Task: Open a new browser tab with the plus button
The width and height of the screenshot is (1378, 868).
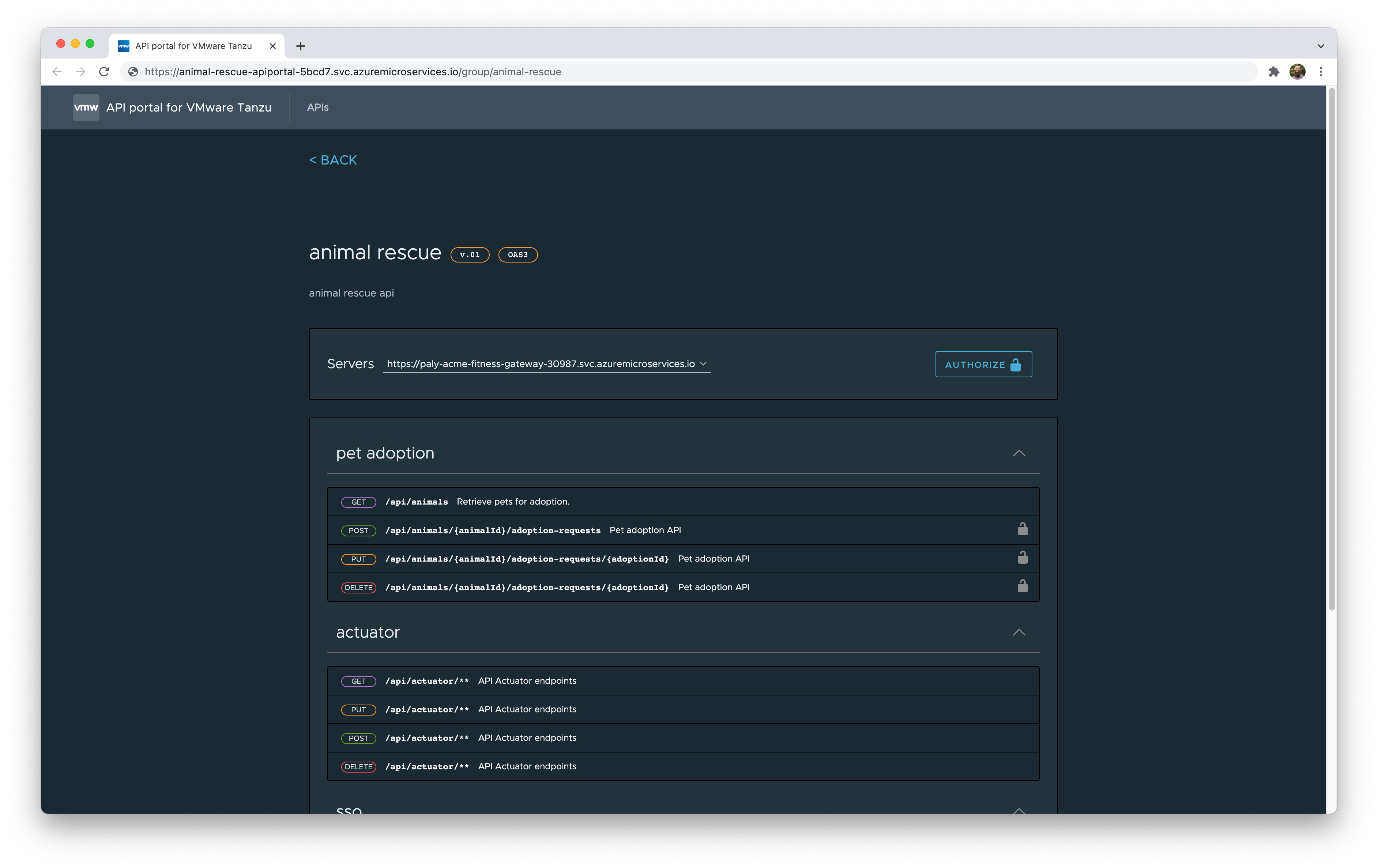Action: 301,46
